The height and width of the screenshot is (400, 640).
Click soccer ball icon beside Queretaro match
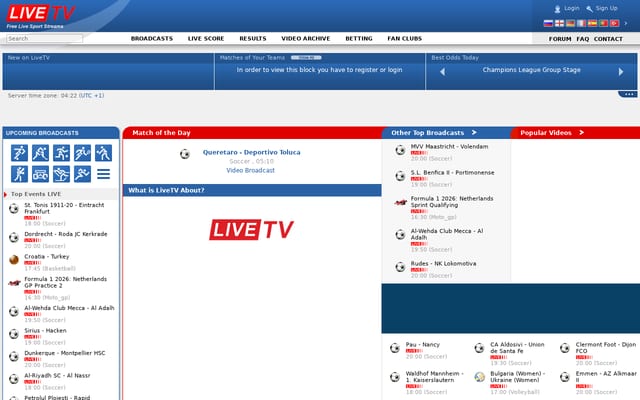point(185,154)
